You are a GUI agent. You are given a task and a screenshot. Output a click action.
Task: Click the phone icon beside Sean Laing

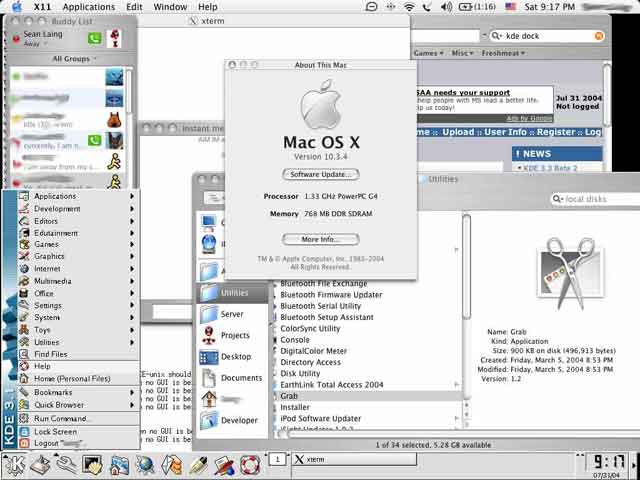pyautogui.click(x=95, y=39)
